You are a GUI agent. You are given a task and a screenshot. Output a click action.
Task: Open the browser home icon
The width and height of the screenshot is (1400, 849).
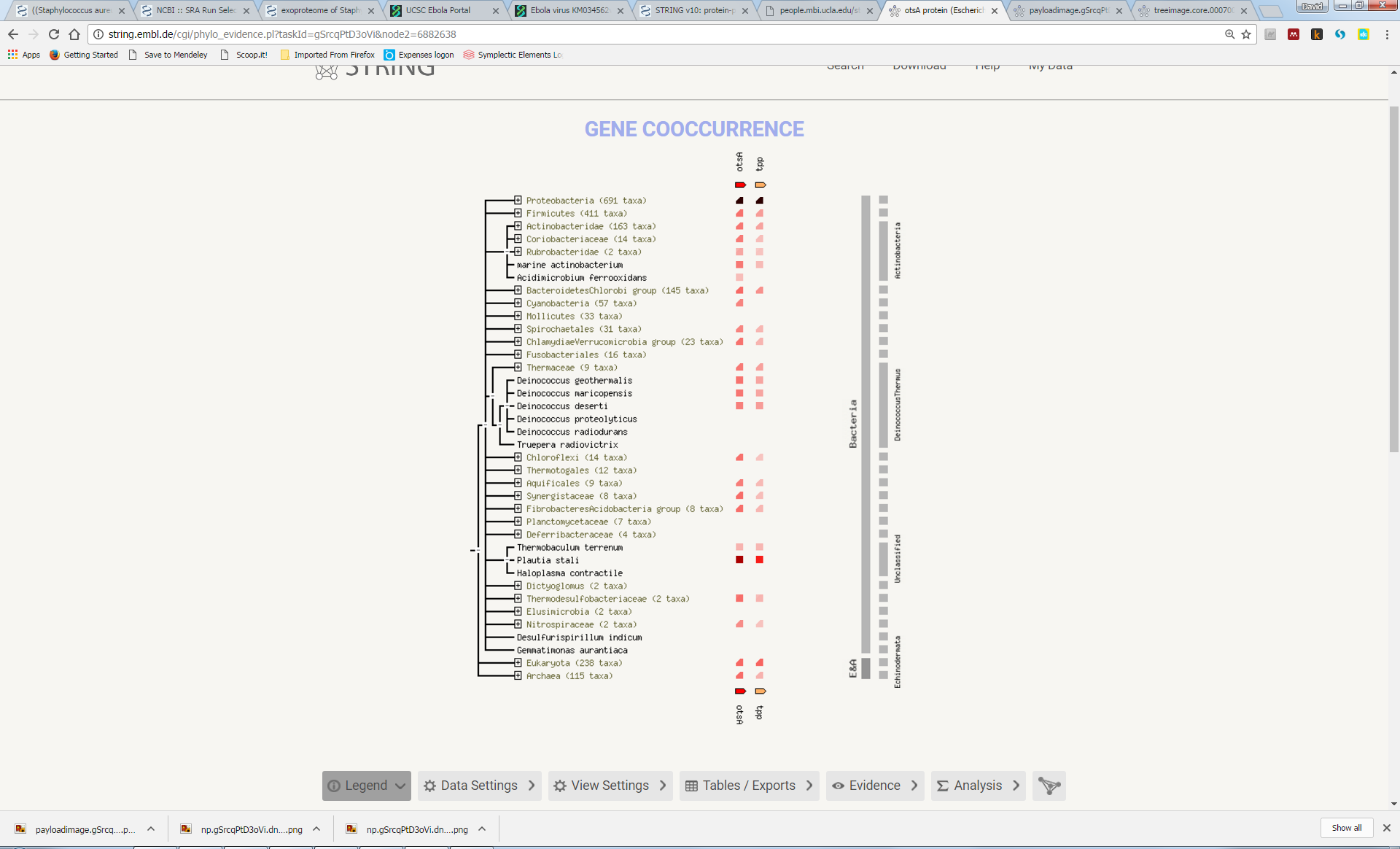click(x=74, y=34)
